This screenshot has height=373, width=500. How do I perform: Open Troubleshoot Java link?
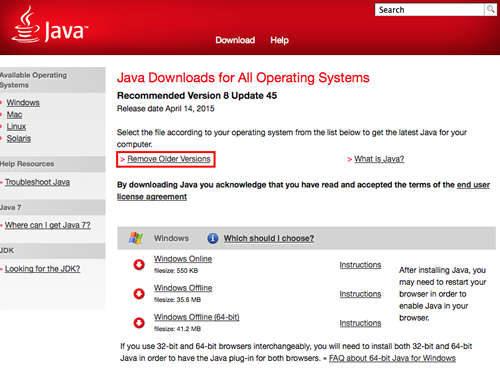(x=37, y=182)
